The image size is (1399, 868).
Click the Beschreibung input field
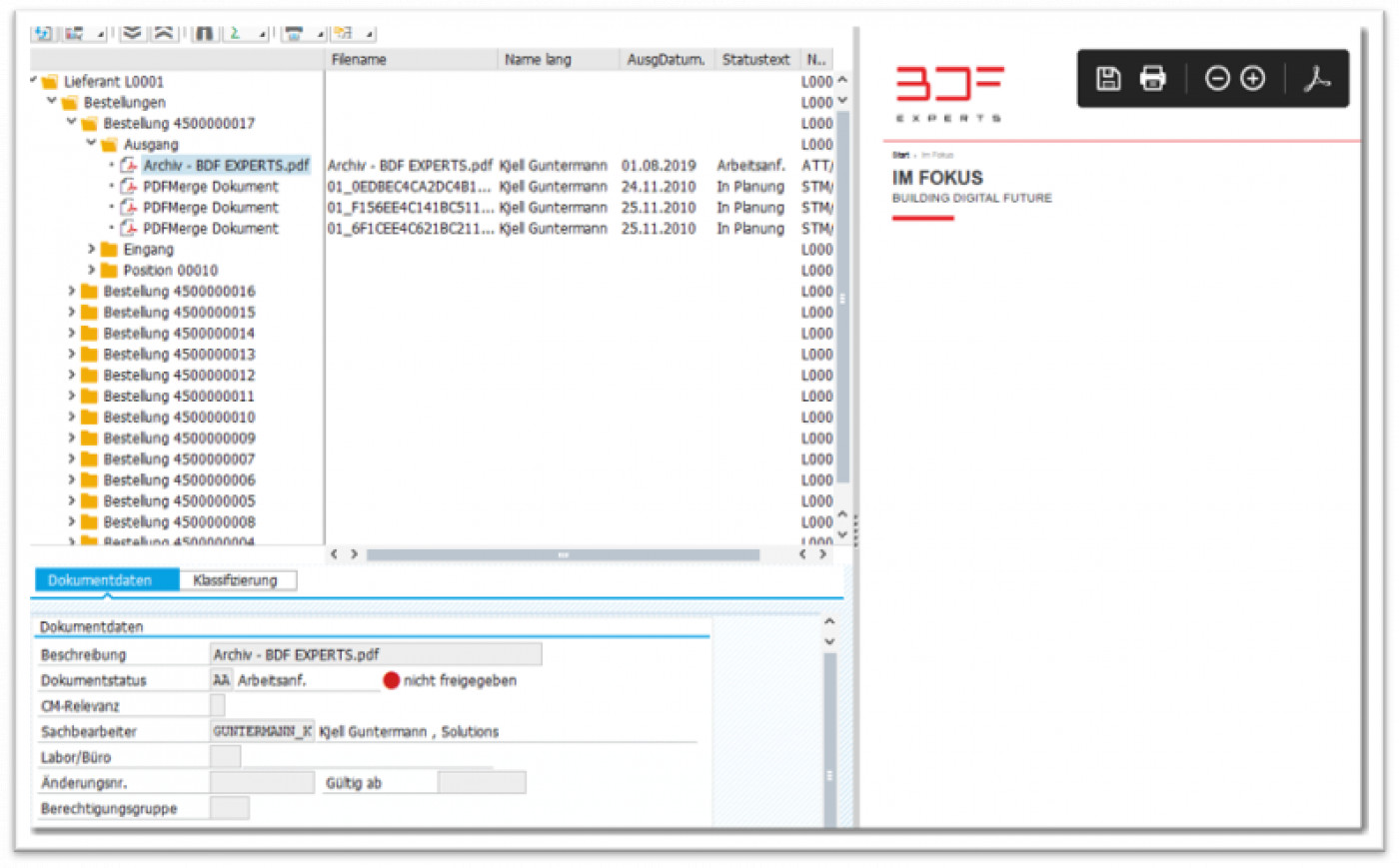375,653
